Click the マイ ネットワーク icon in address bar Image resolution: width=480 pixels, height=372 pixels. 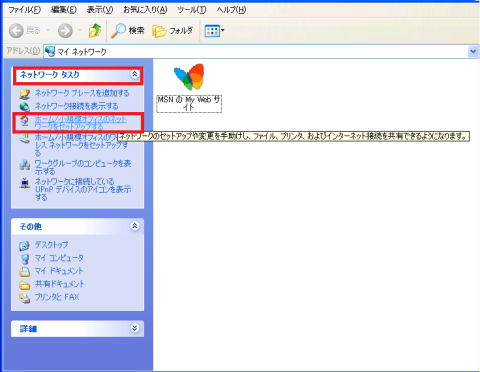point(50,52)
